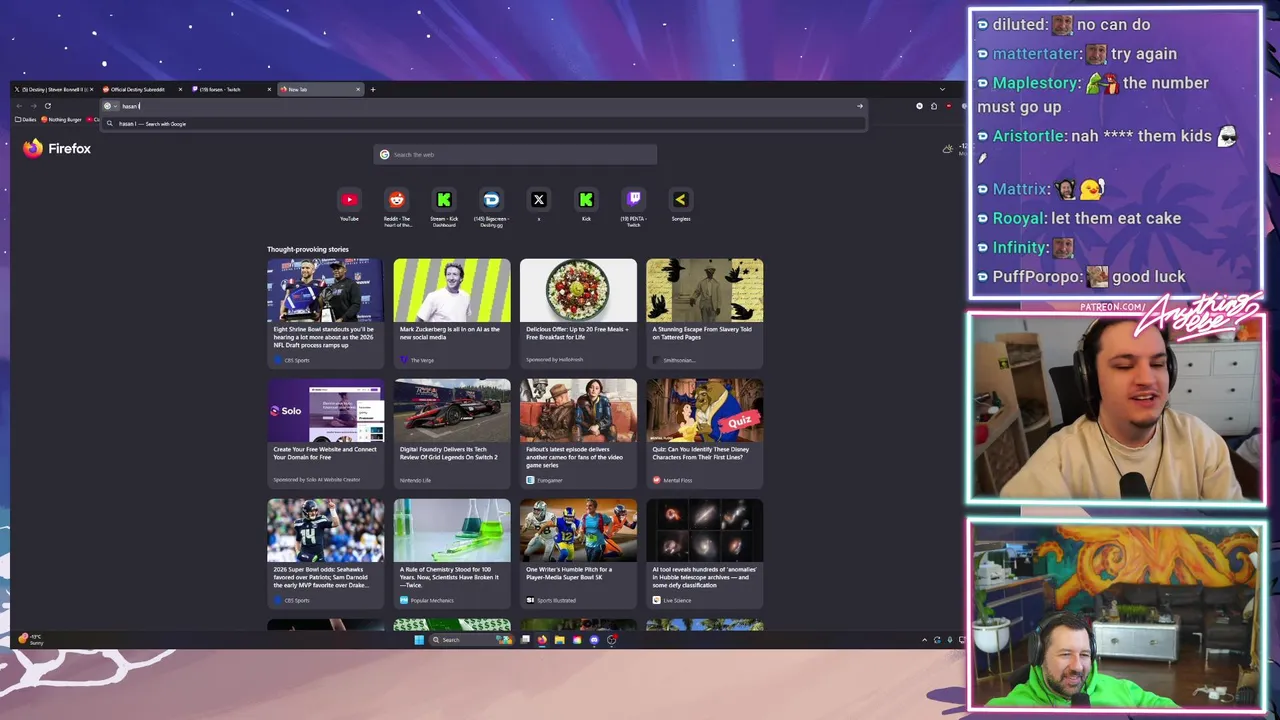The image size is (1280, 720).
Task: Open Mark Zuckerberg AI story link
Action: point(452,313)
